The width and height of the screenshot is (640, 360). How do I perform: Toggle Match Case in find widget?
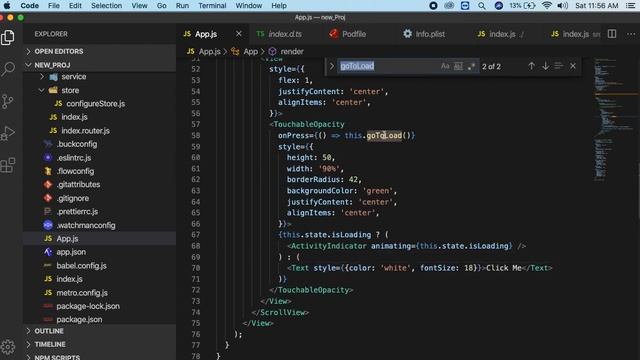[445, 66]
